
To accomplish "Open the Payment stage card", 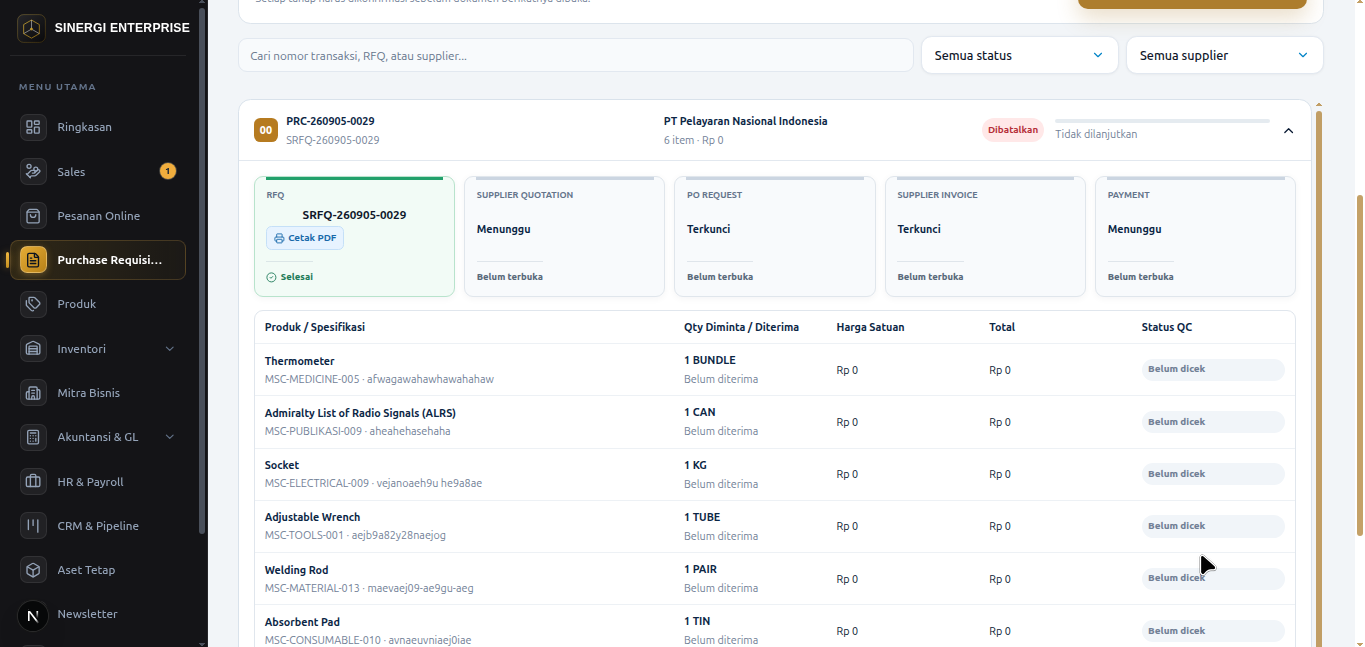I will 1196,237.
